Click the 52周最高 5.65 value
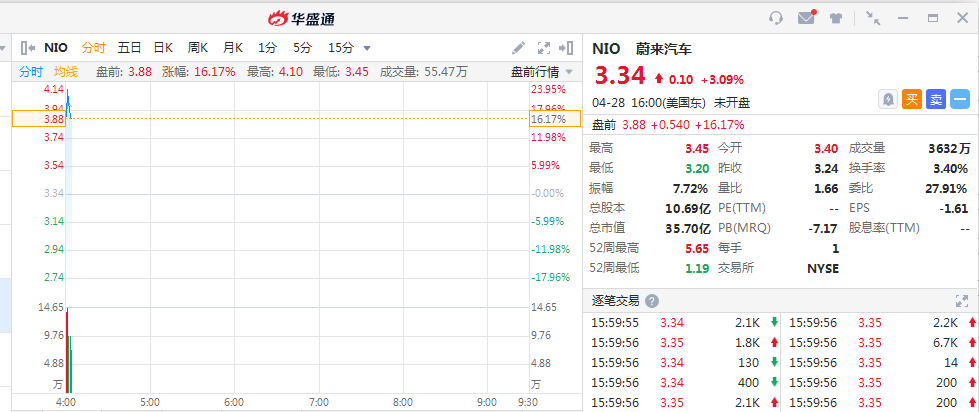 (x=697, y=248)
